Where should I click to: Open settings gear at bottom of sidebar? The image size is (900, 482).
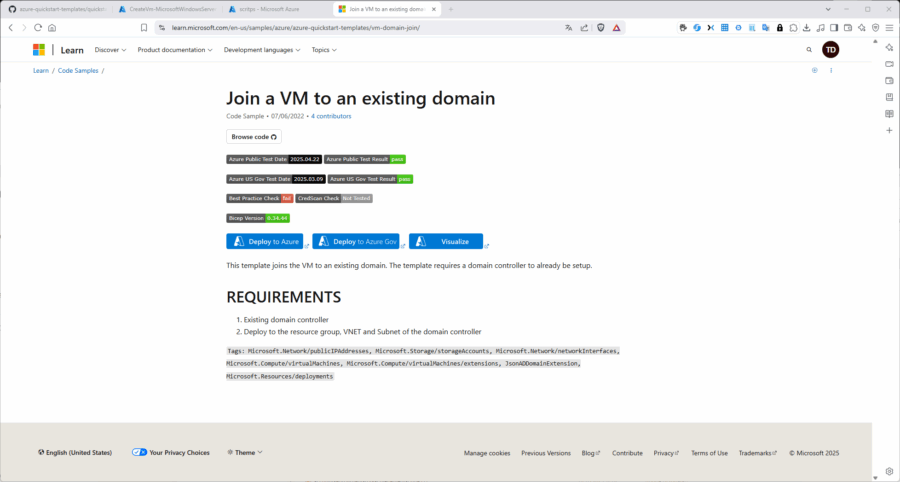[x=889, y=471]
